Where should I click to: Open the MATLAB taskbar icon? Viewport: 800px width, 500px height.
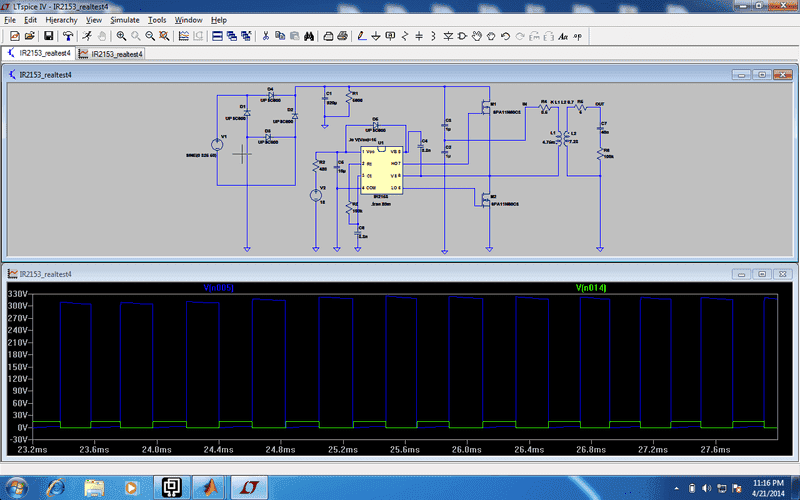click(210, 487)
